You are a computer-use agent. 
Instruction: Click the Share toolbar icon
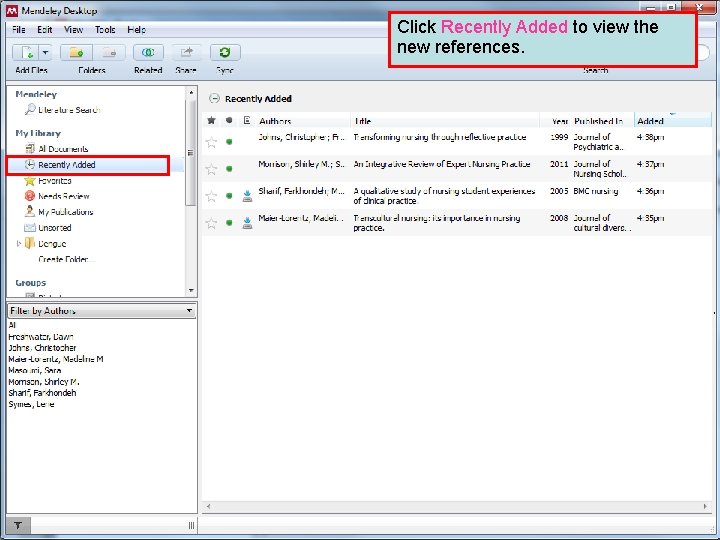pyautogui.click(x=186, y=53)
